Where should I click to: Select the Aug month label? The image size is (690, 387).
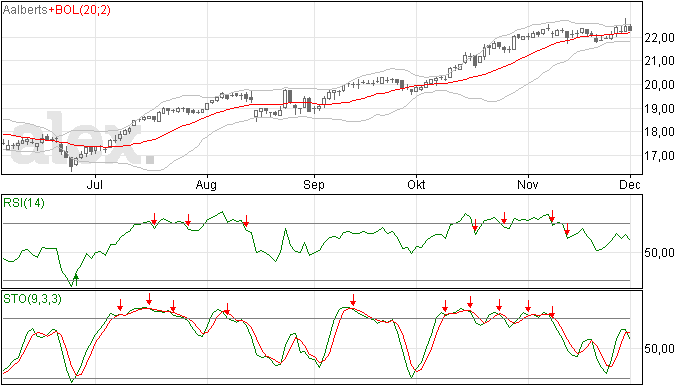[x=206, y=185]
